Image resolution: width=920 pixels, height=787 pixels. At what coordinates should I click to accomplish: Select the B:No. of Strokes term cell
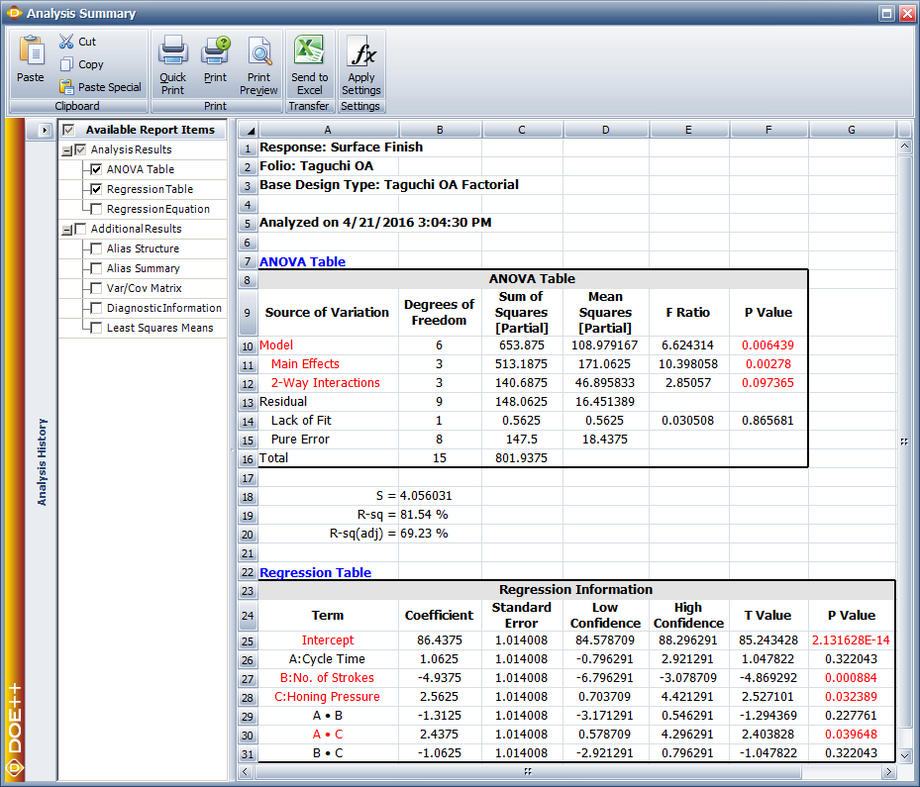tap(329, 678)
